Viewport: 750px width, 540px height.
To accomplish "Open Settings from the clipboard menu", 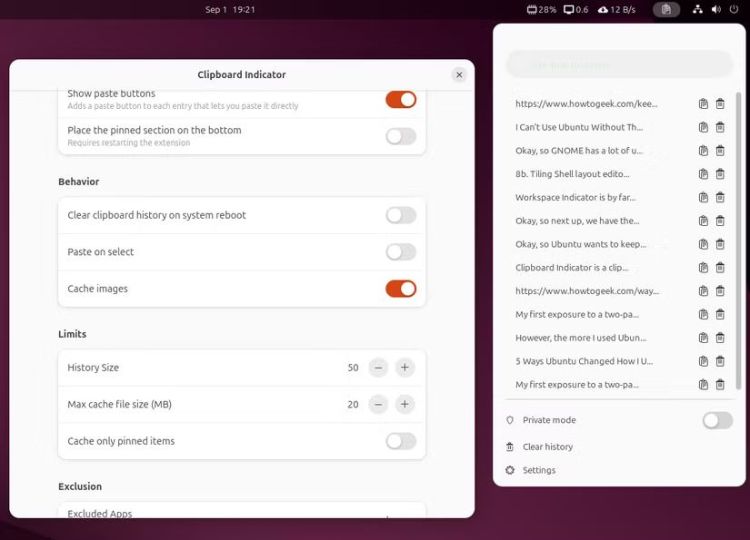I will 539,470.
